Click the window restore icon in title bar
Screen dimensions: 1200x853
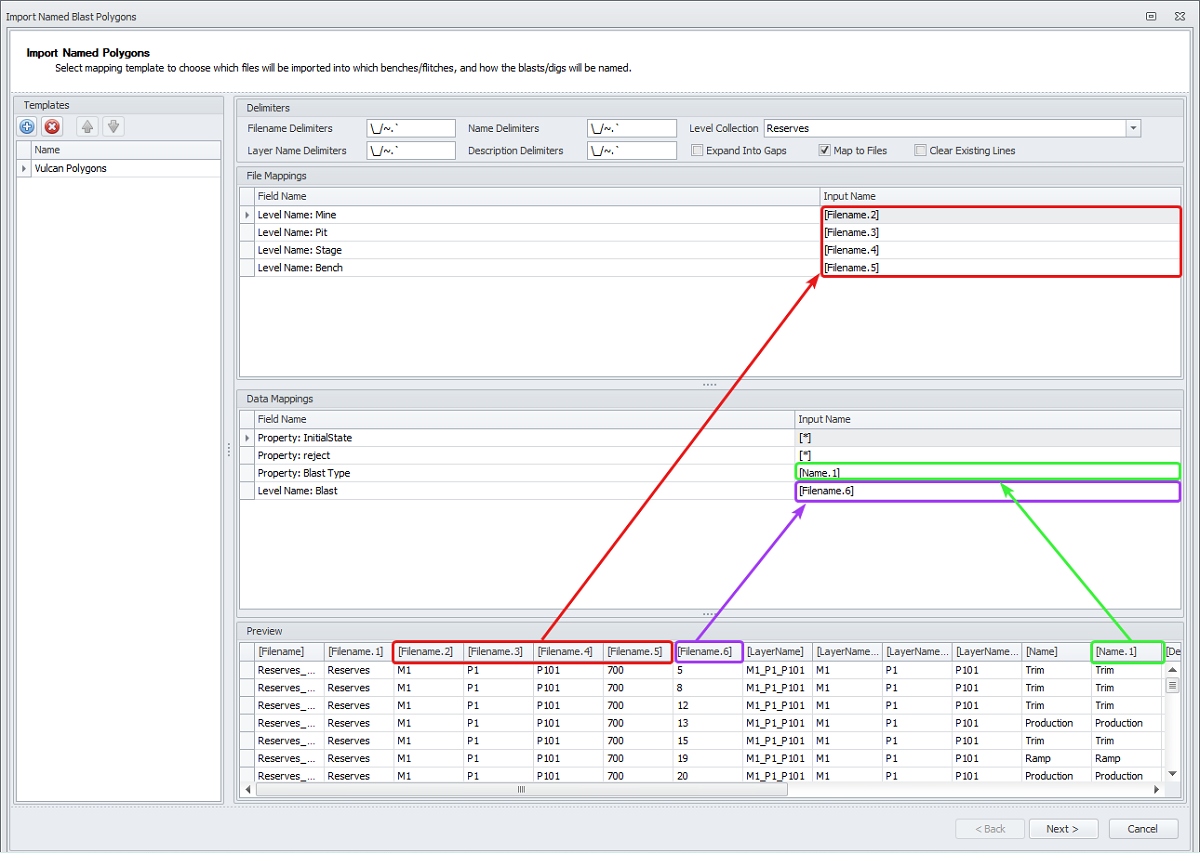(1151, 16)
